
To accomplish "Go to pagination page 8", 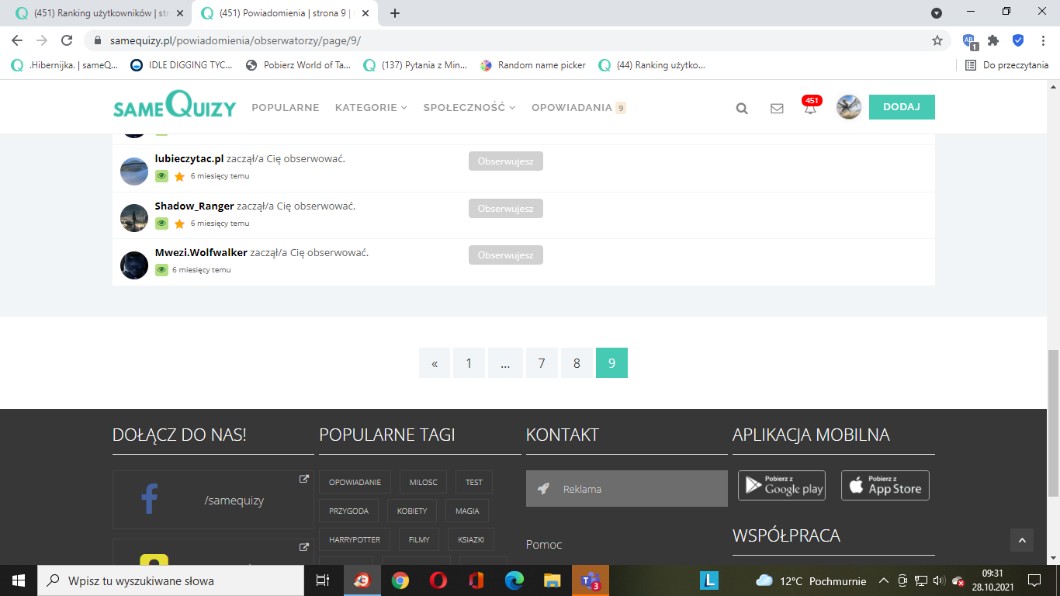I will (x=576, y=363).
